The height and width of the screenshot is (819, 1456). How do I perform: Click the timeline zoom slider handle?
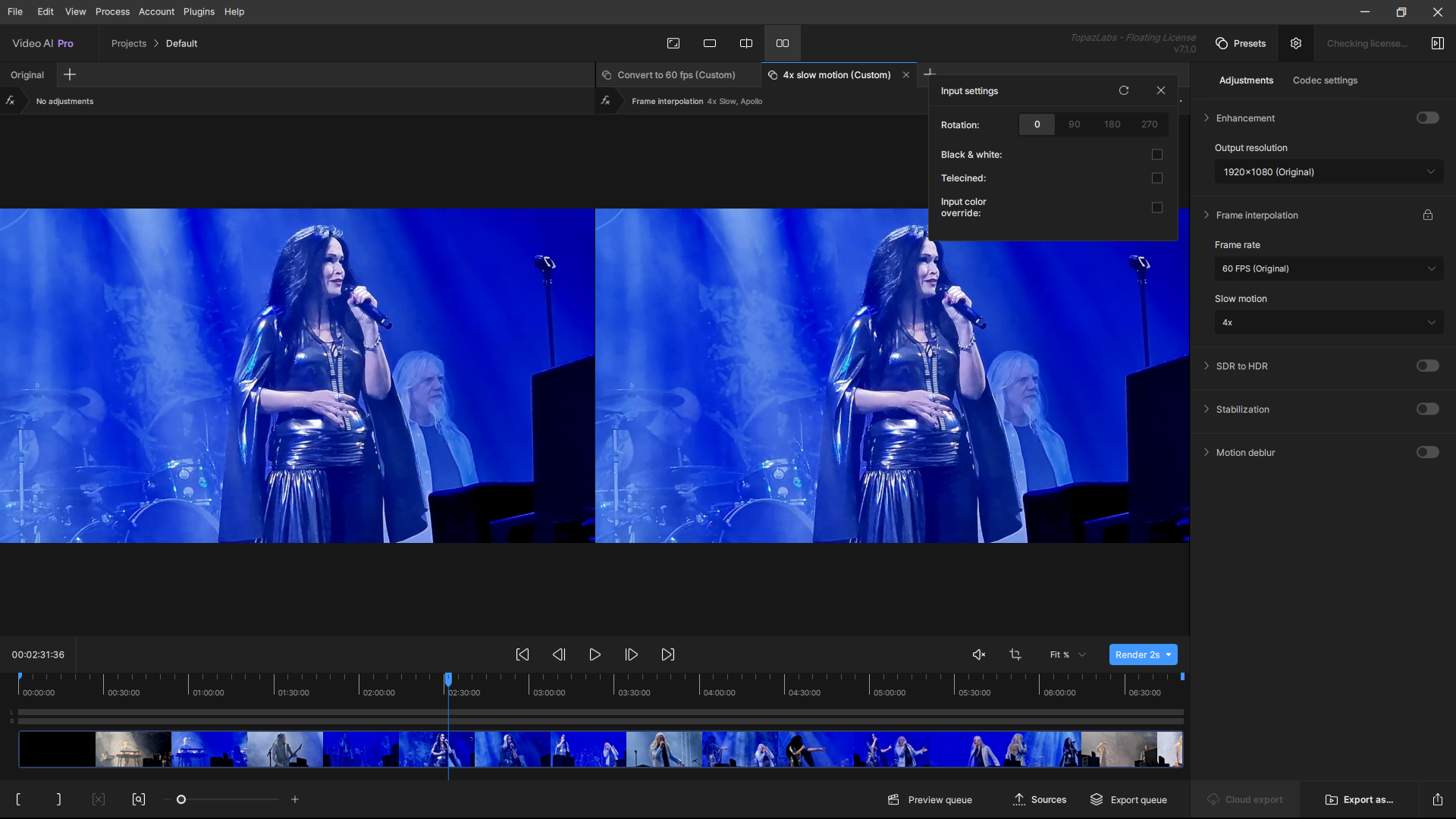pos(181,799)
